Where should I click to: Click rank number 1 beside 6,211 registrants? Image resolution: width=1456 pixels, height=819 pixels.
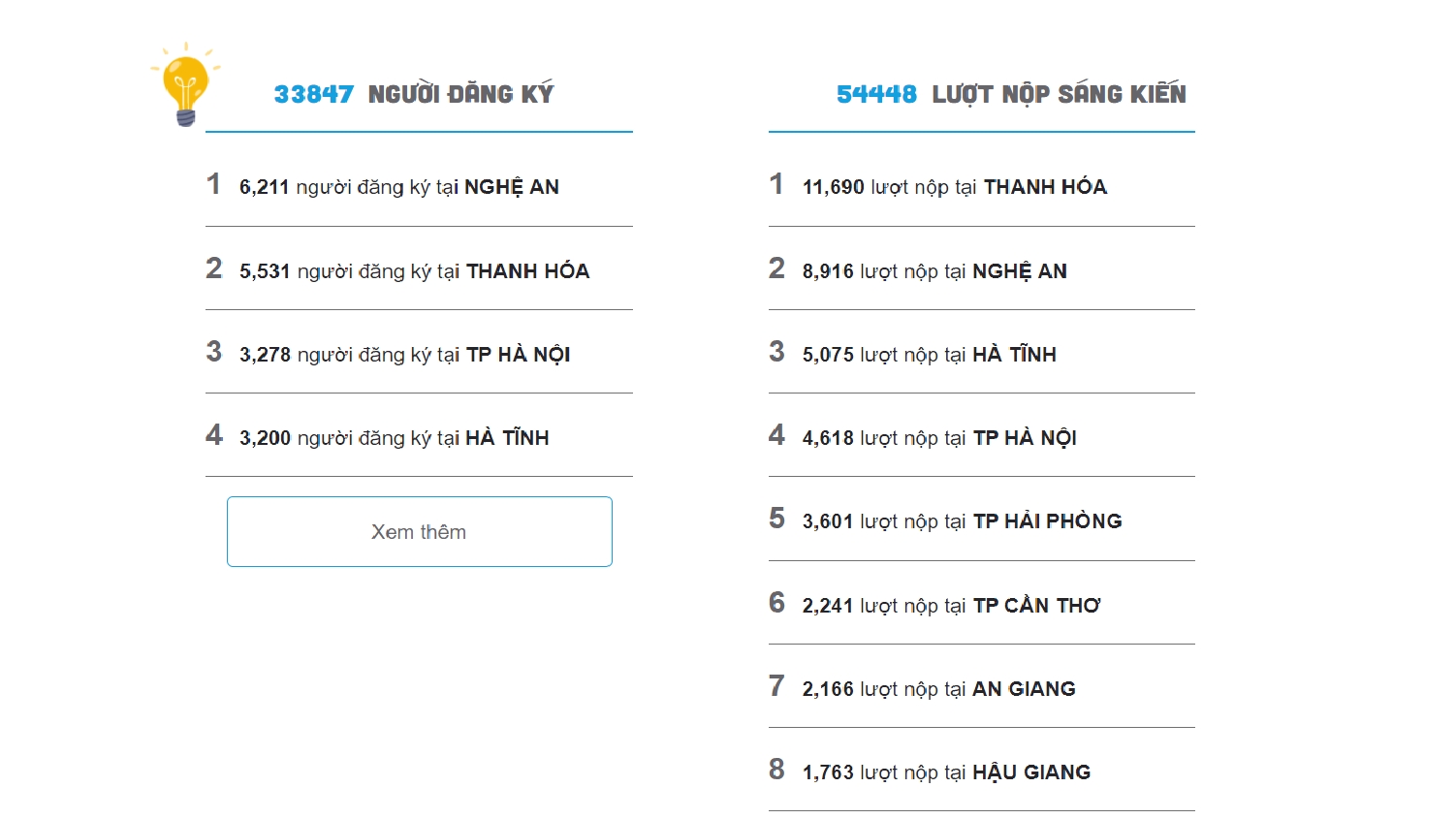[x=213, y=184]
